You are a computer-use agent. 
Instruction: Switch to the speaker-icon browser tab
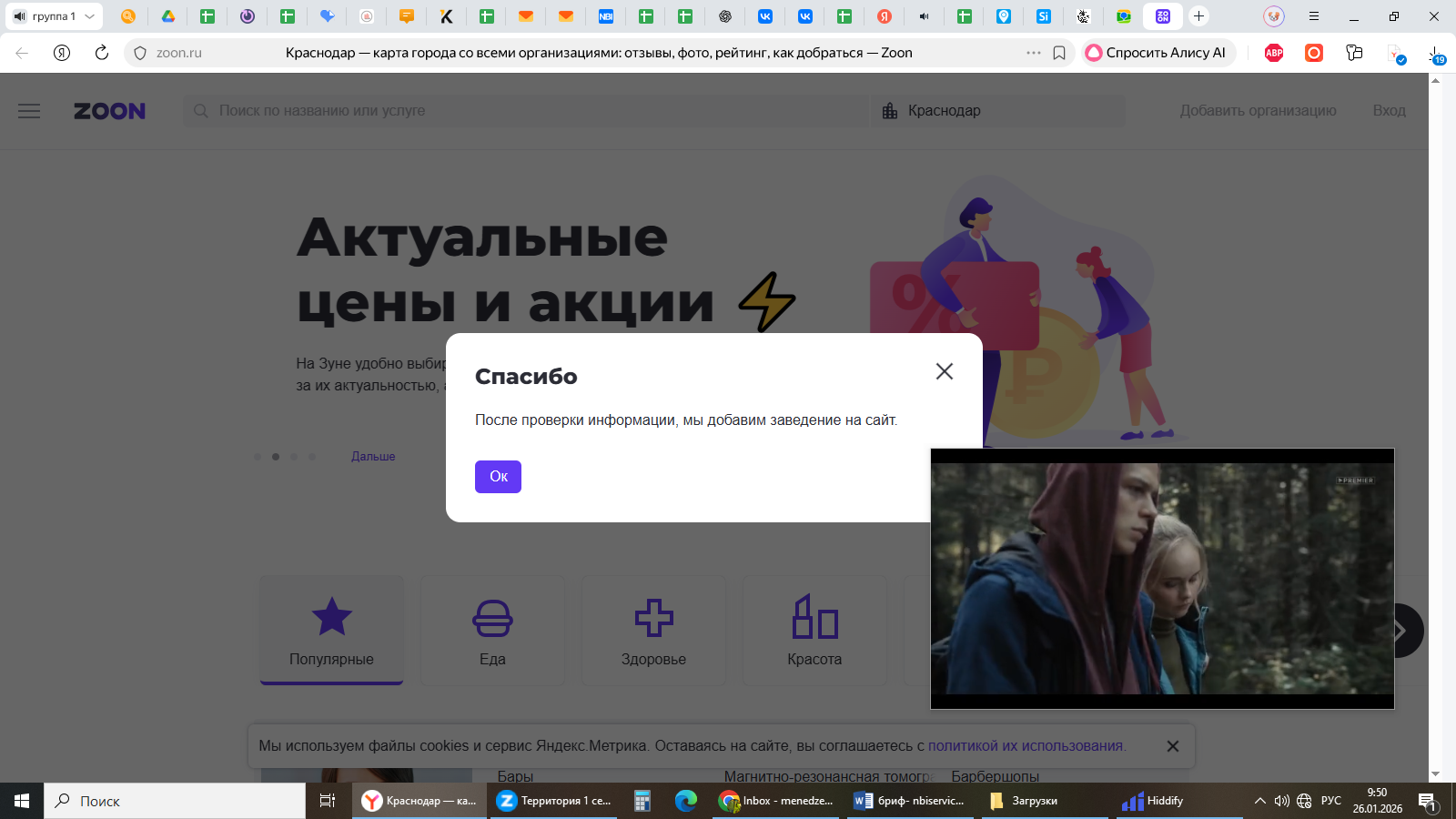pos(925,16)
